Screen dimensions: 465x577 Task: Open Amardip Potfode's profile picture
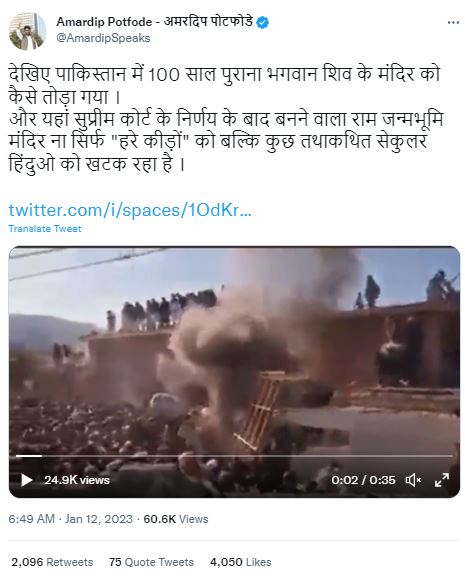(28, 30)
